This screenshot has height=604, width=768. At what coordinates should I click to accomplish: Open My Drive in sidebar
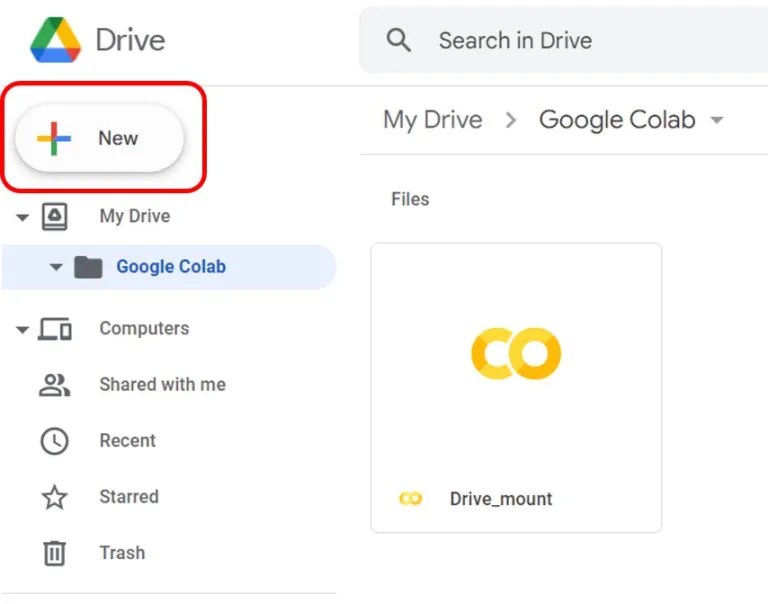135,216
